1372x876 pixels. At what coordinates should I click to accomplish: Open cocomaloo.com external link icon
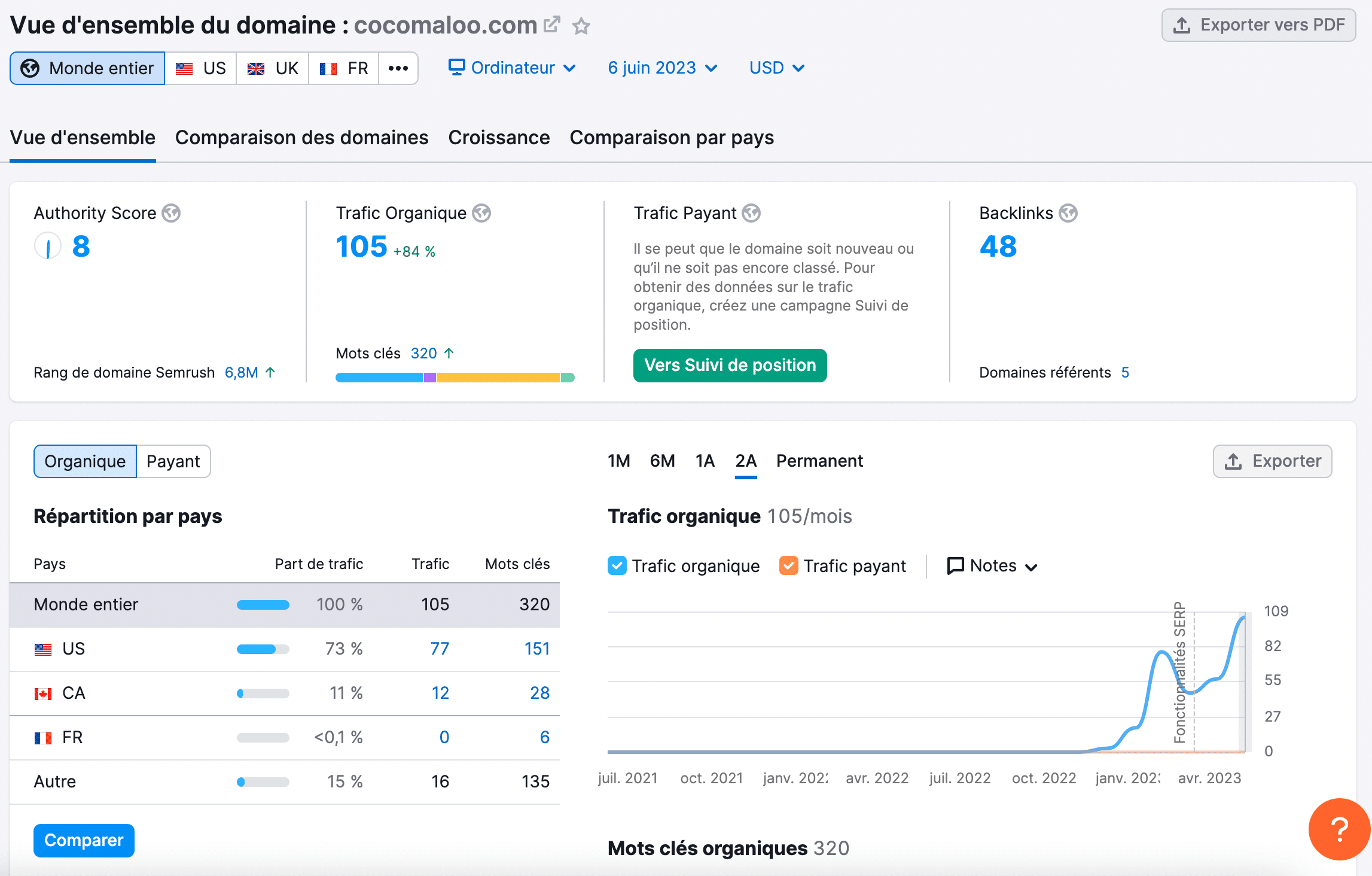[x=552, y=25]
